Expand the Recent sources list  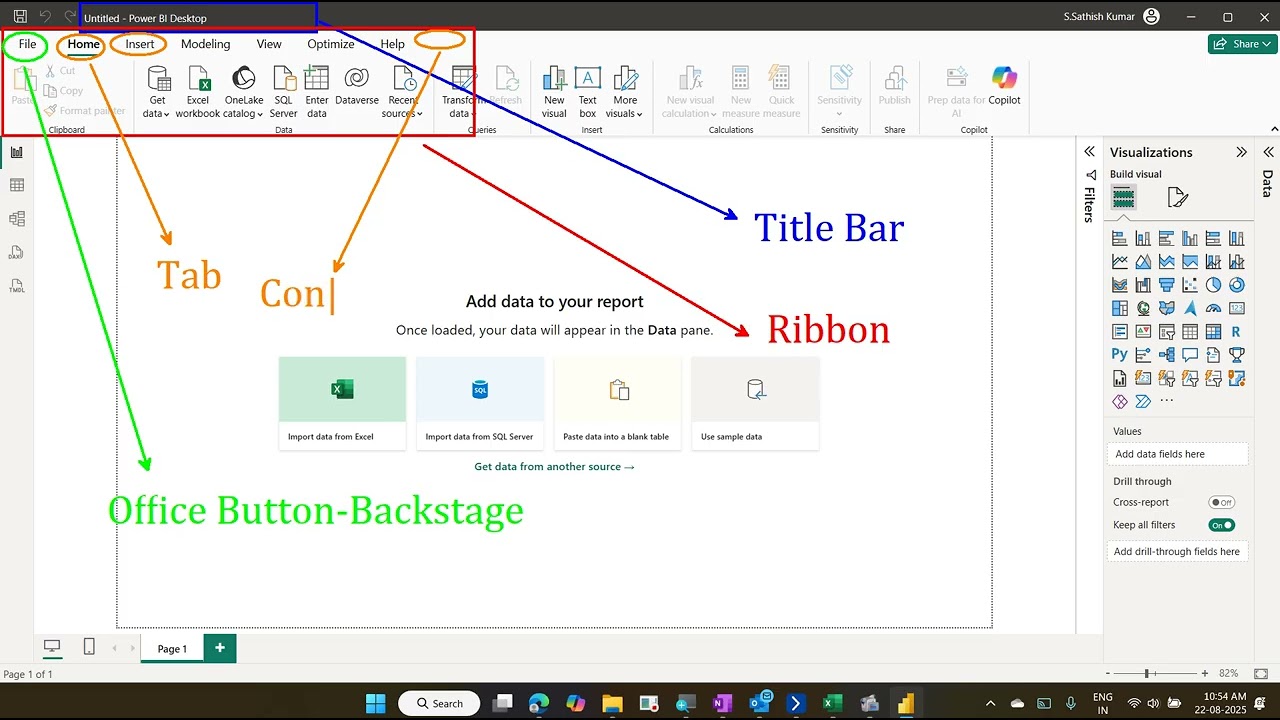(405, 92)
